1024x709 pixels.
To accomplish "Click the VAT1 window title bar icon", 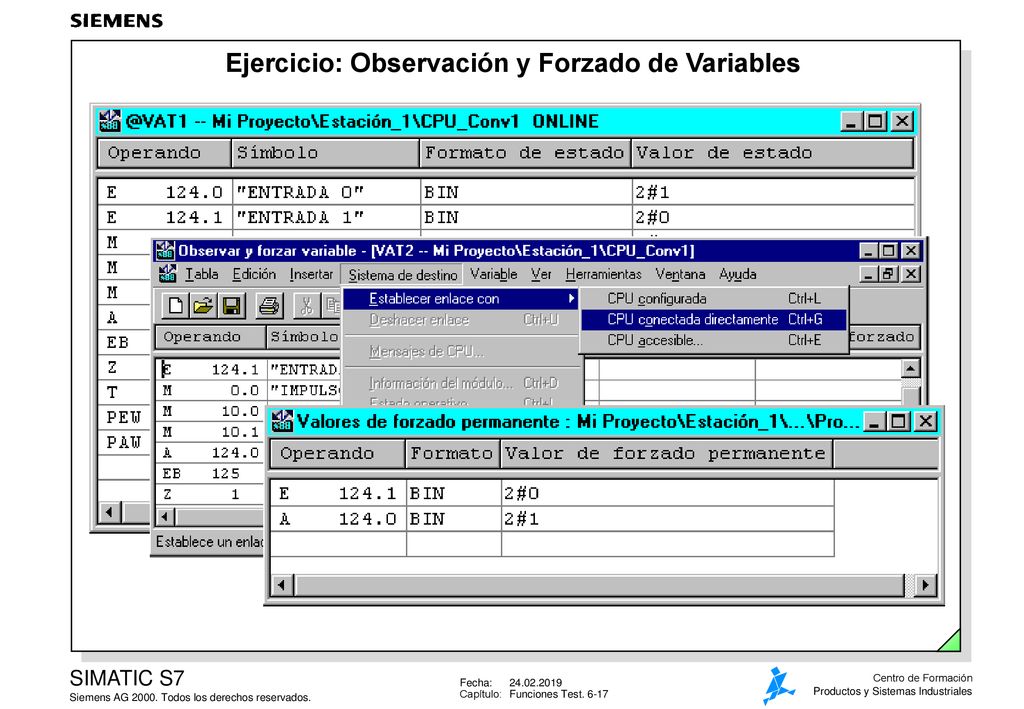I will 110,121.
